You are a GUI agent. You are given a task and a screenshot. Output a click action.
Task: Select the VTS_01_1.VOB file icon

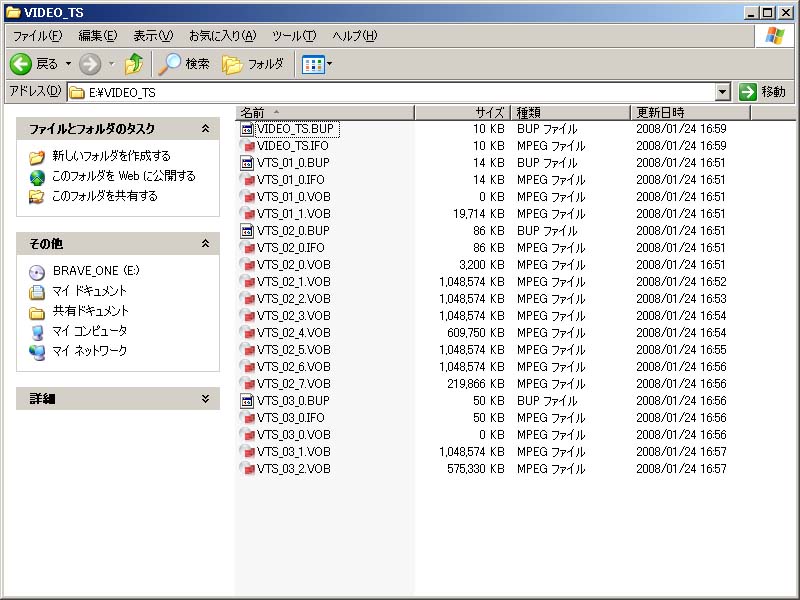click(247, 214)
